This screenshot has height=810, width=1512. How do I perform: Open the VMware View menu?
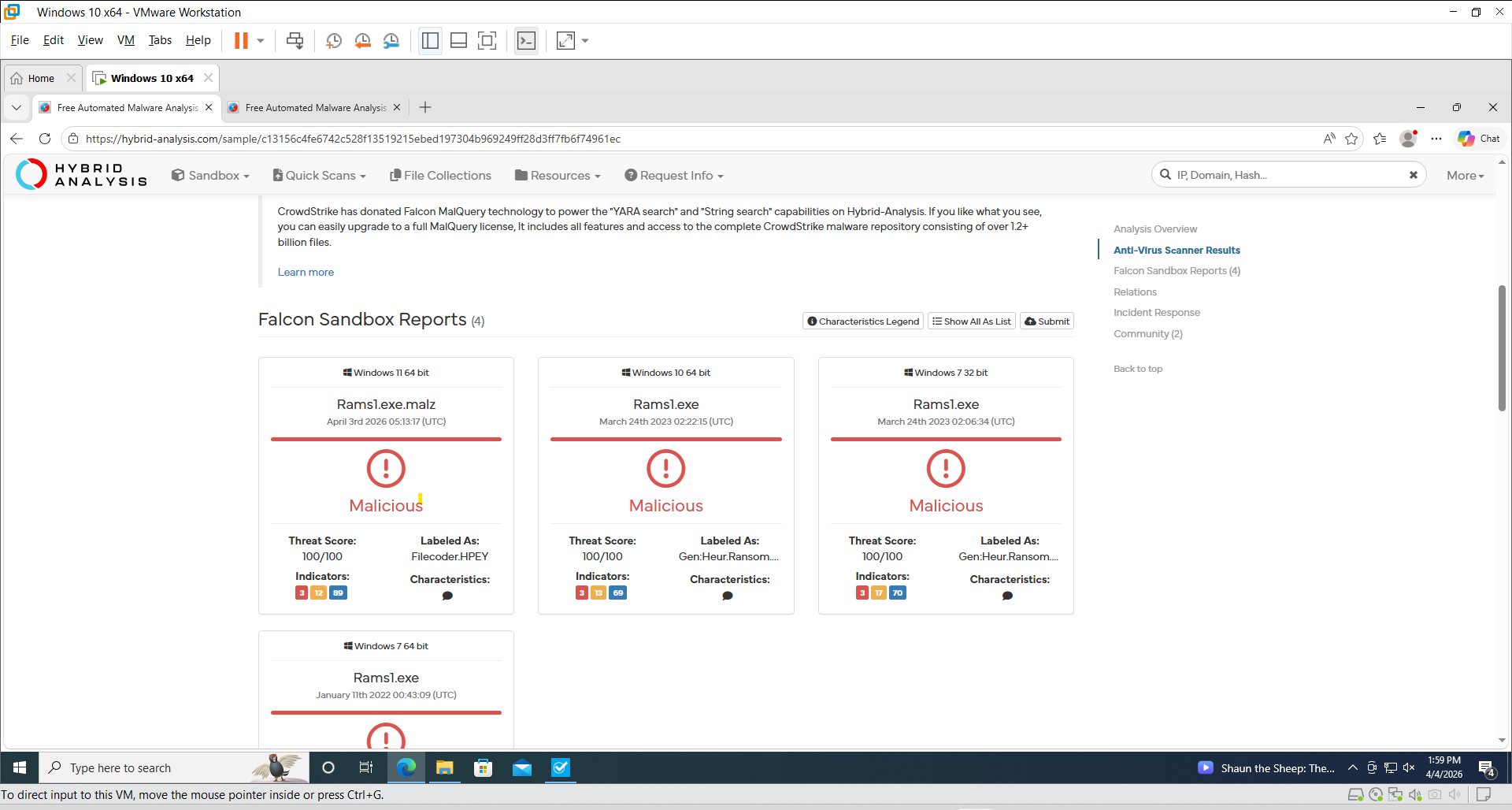90,40
